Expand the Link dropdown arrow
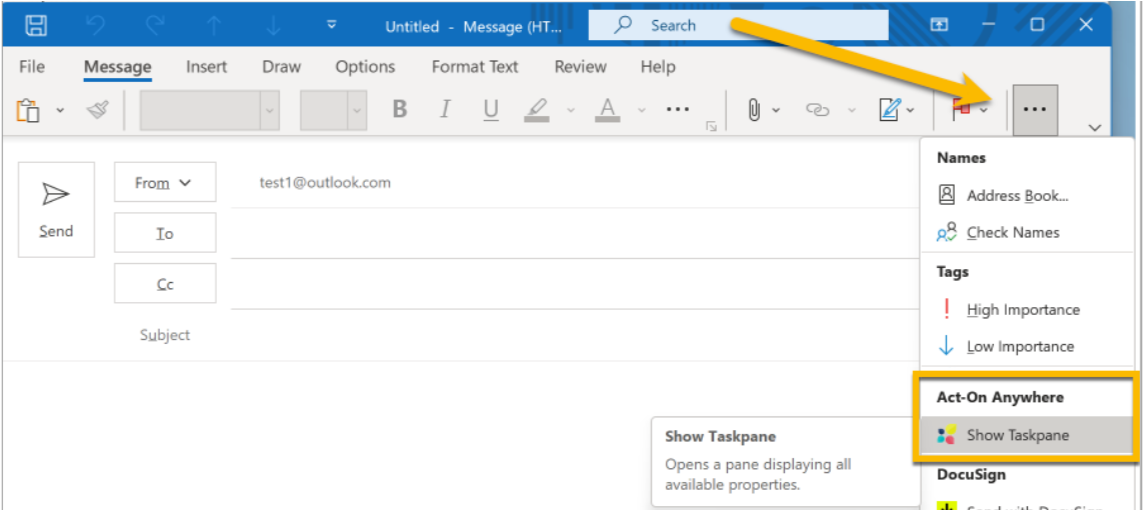Viewport: 1143px width, 510px height. [x=851, y=111]
